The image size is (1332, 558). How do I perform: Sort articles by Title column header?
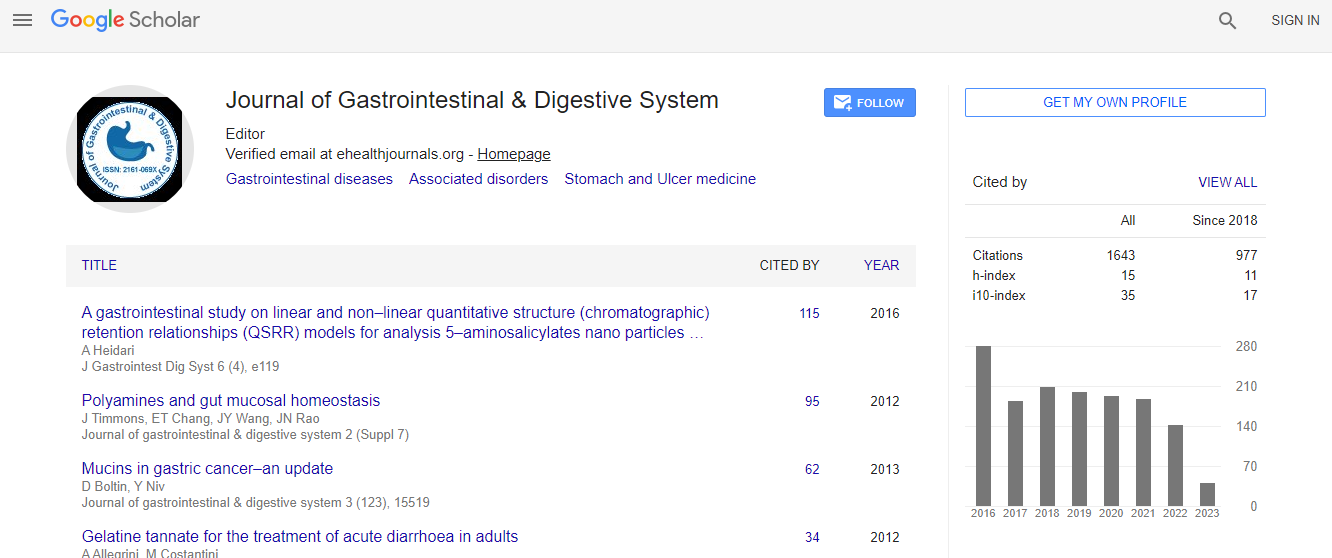pyautogui.click(x=99, y=265)
